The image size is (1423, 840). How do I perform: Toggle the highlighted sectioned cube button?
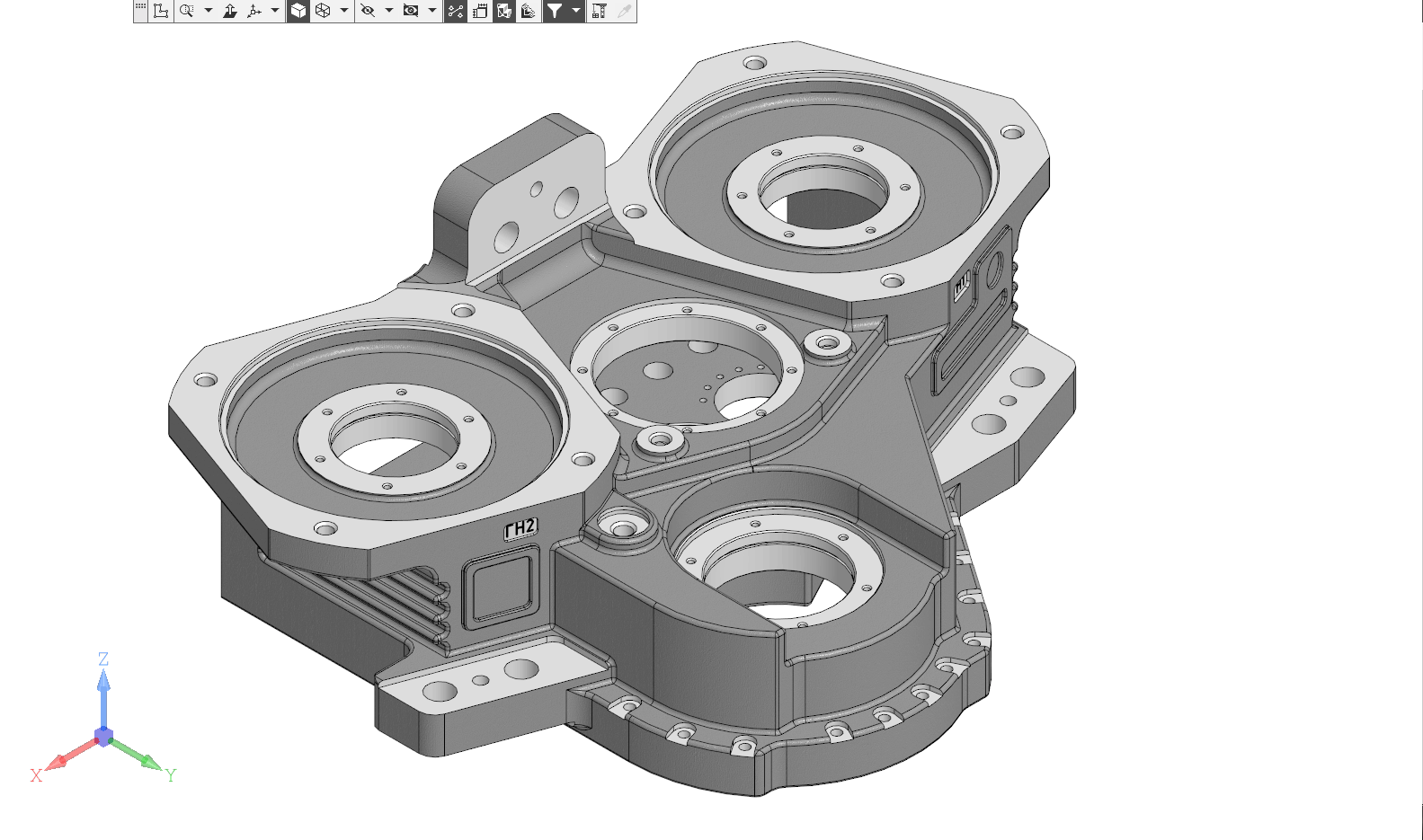tap(504, 11)
